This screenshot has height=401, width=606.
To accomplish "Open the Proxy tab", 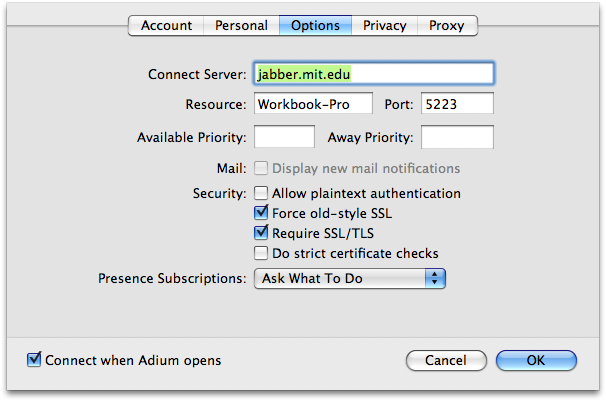I will point(447,25).
